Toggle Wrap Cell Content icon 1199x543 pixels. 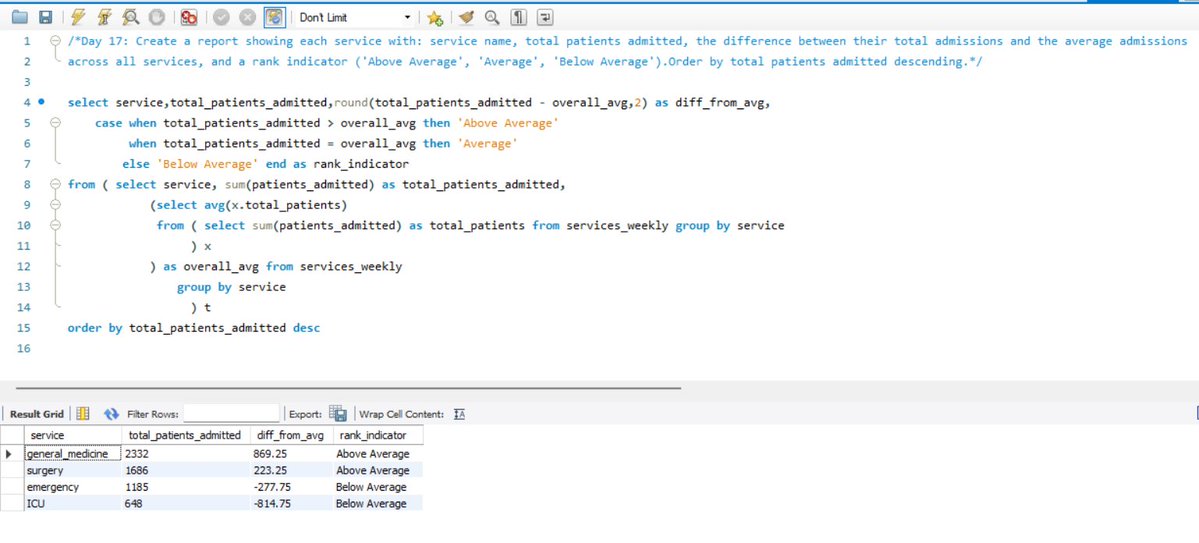click(x=460, y=414)
